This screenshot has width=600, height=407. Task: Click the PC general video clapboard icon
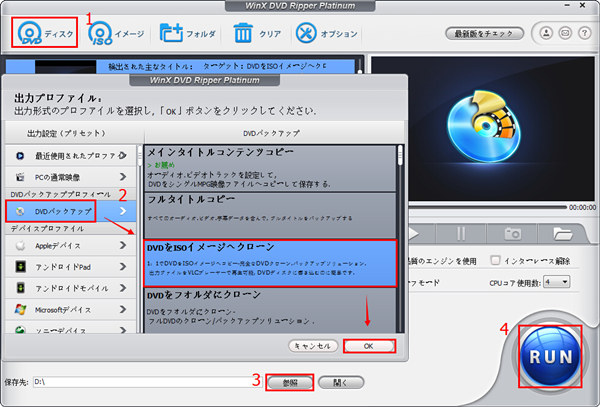(20, 177)
